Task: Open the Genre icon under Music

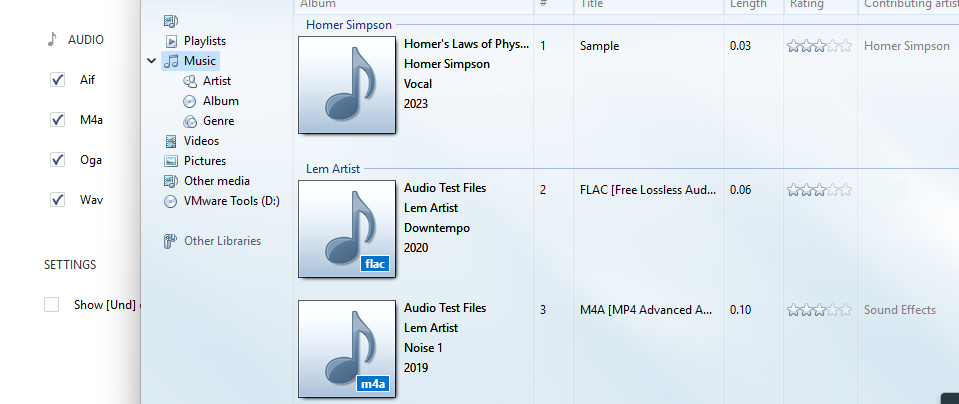Action: [190, 121]
